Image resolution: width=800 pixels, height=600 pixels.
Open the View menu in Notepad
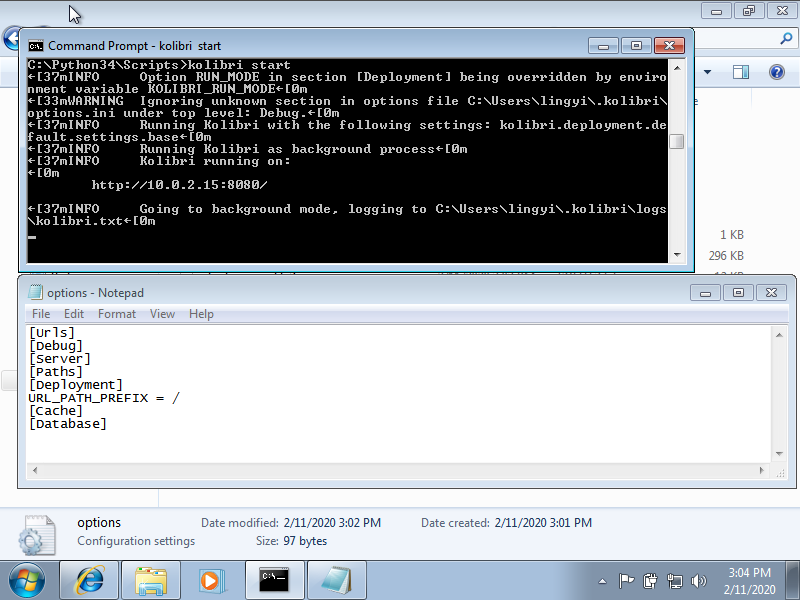pos(162,313)
